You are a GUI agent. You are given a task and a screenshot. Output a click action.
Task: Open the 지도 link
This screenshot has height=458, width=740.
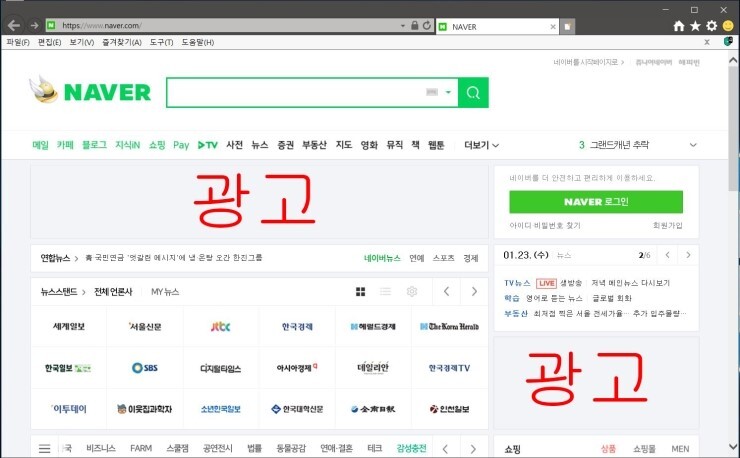click(344, 145)
